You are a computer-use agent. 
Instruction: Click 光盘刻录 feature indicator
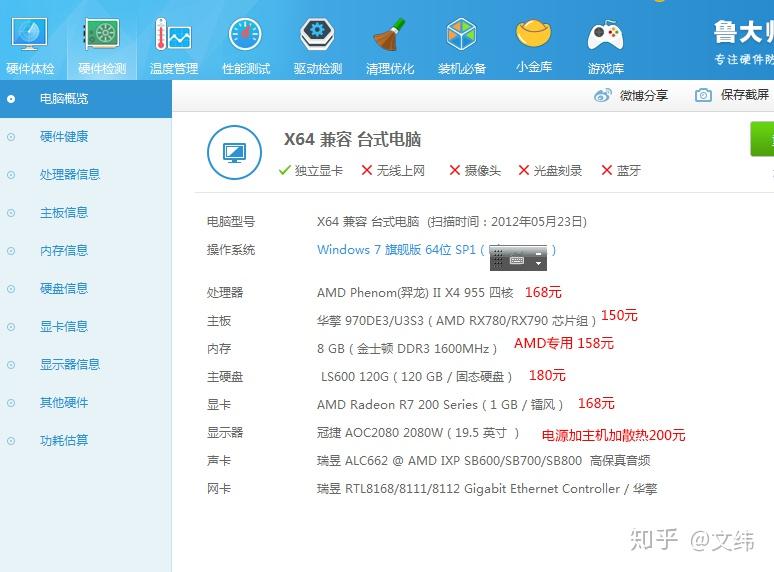tap(550, 171)
